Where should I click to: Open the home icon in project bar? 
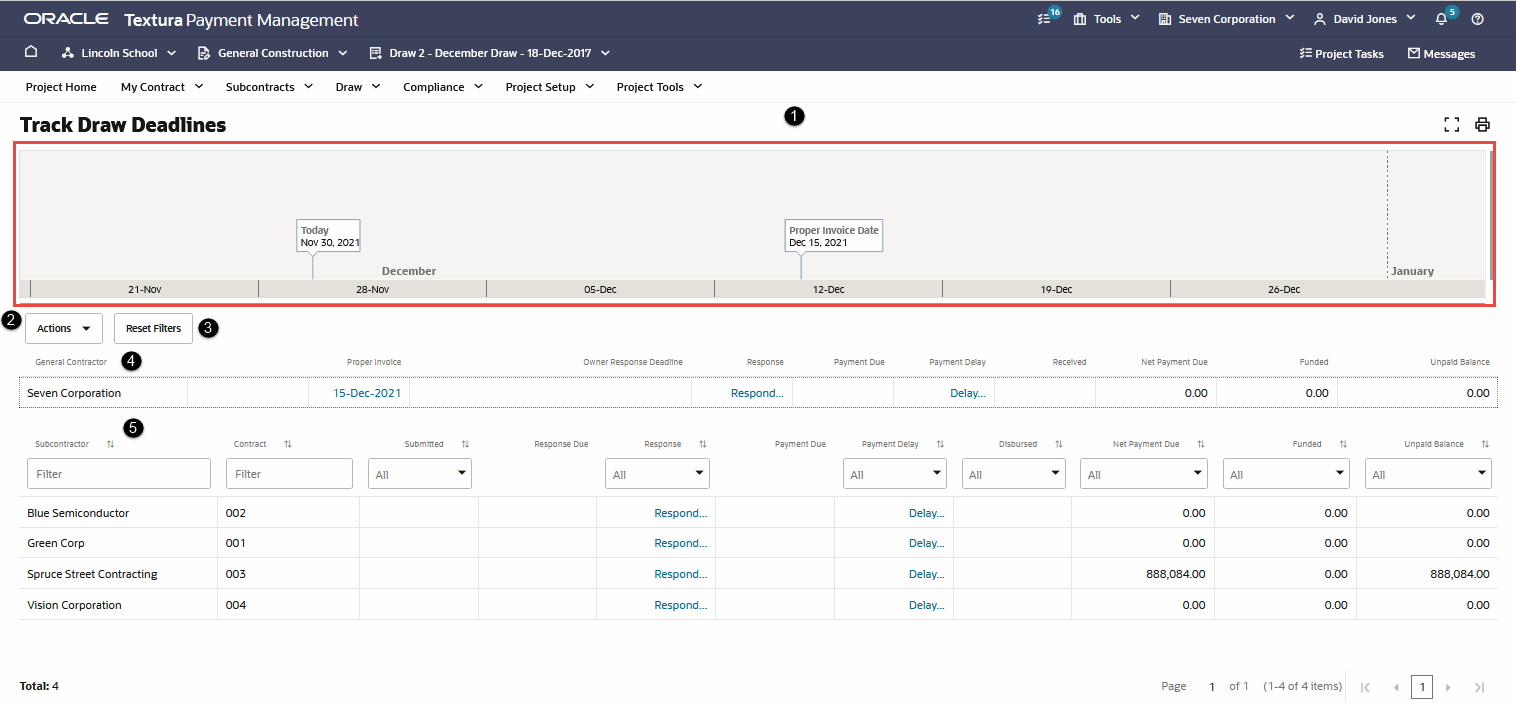[x=31, y=52]
